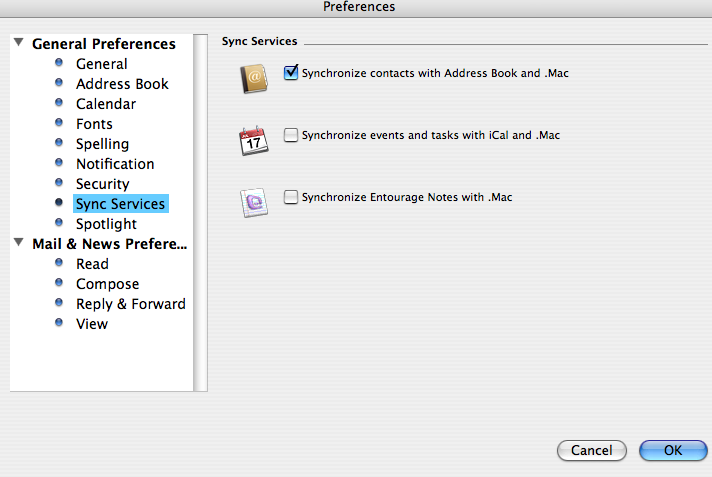Uncheck Synchronize contacts with Address Book
The height and width of the screenshot is (477, 712).
click(291, 73)
